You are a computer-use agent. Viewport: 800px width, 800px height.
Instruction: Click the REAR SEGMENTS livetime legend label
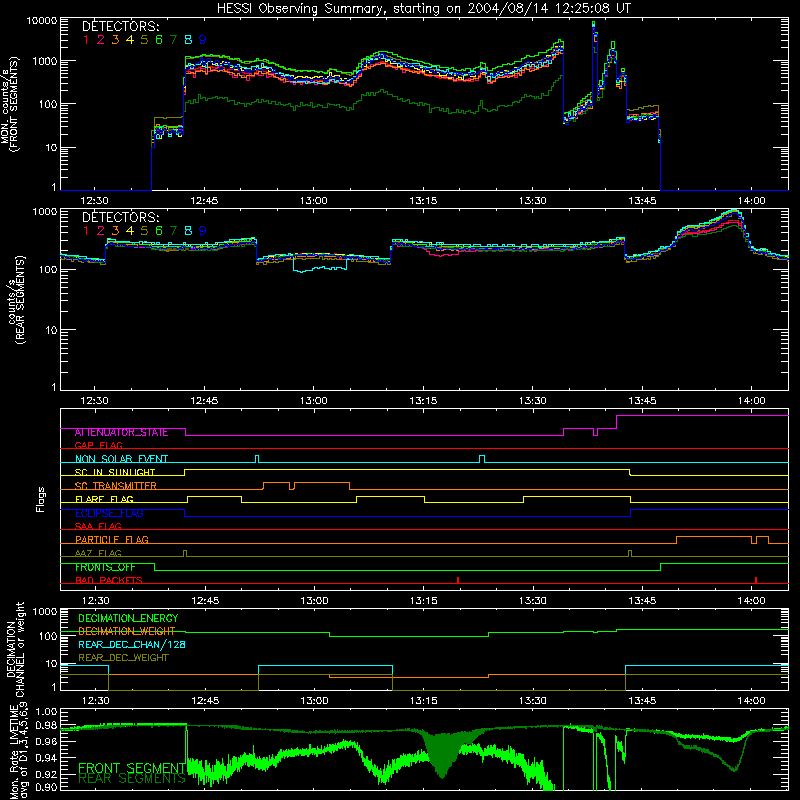[132, 779]
